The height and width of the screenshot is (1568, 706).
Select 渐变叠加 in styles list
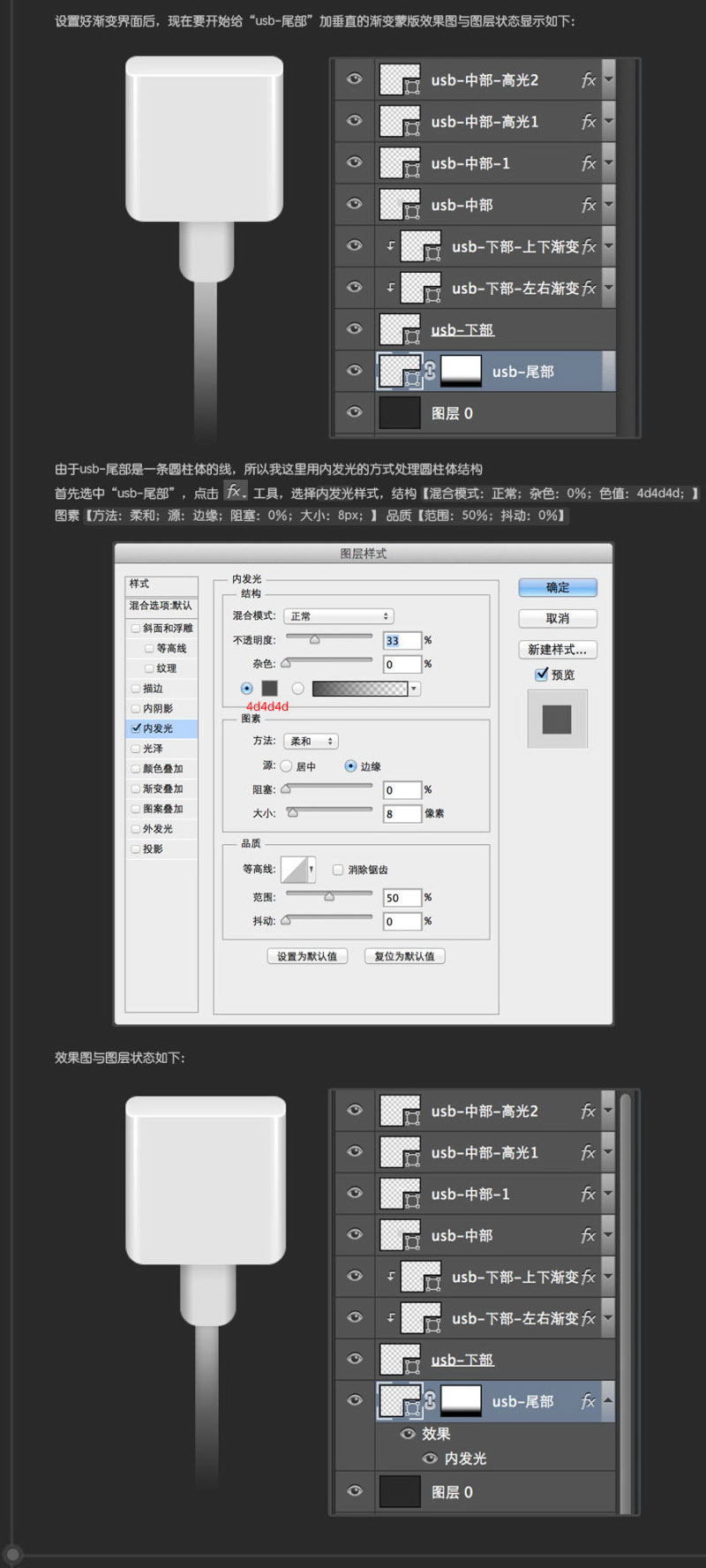click(x=163, y=788)
